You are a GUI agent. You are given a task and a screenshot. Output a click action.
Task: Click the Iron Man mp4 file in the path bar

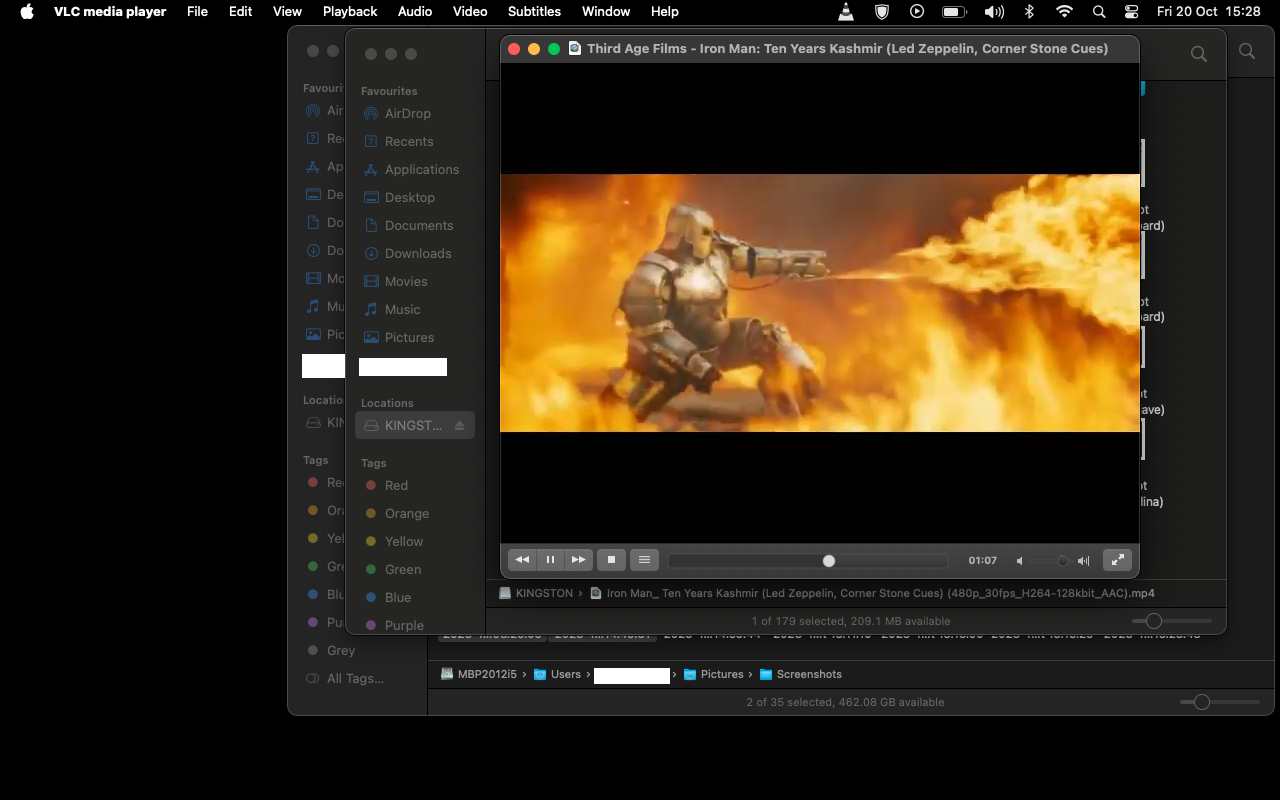[x=872, y=593]
